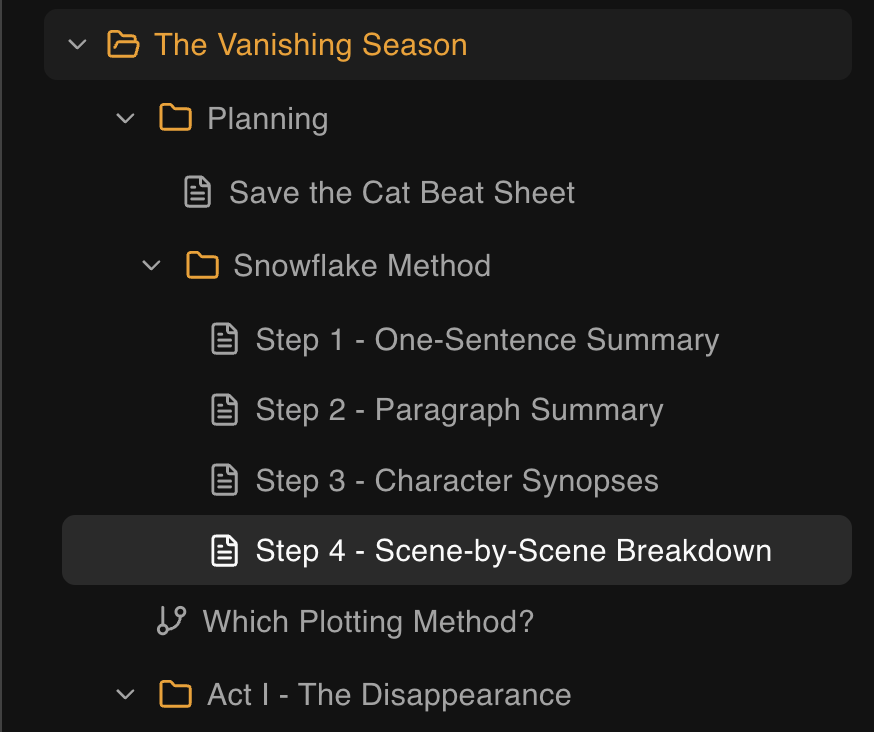
Task: Select the Act I - The Disappearance folder
Action: tap(388, 694)
